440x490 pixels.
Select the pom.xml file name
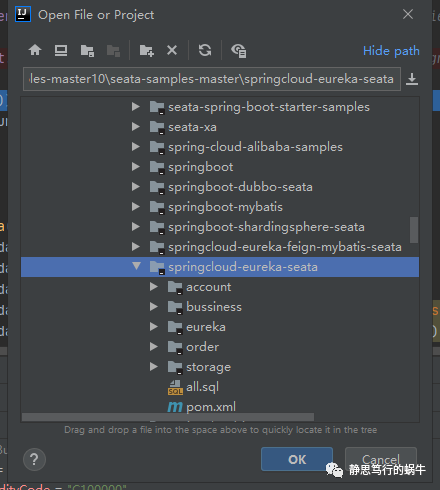point(211,407)
